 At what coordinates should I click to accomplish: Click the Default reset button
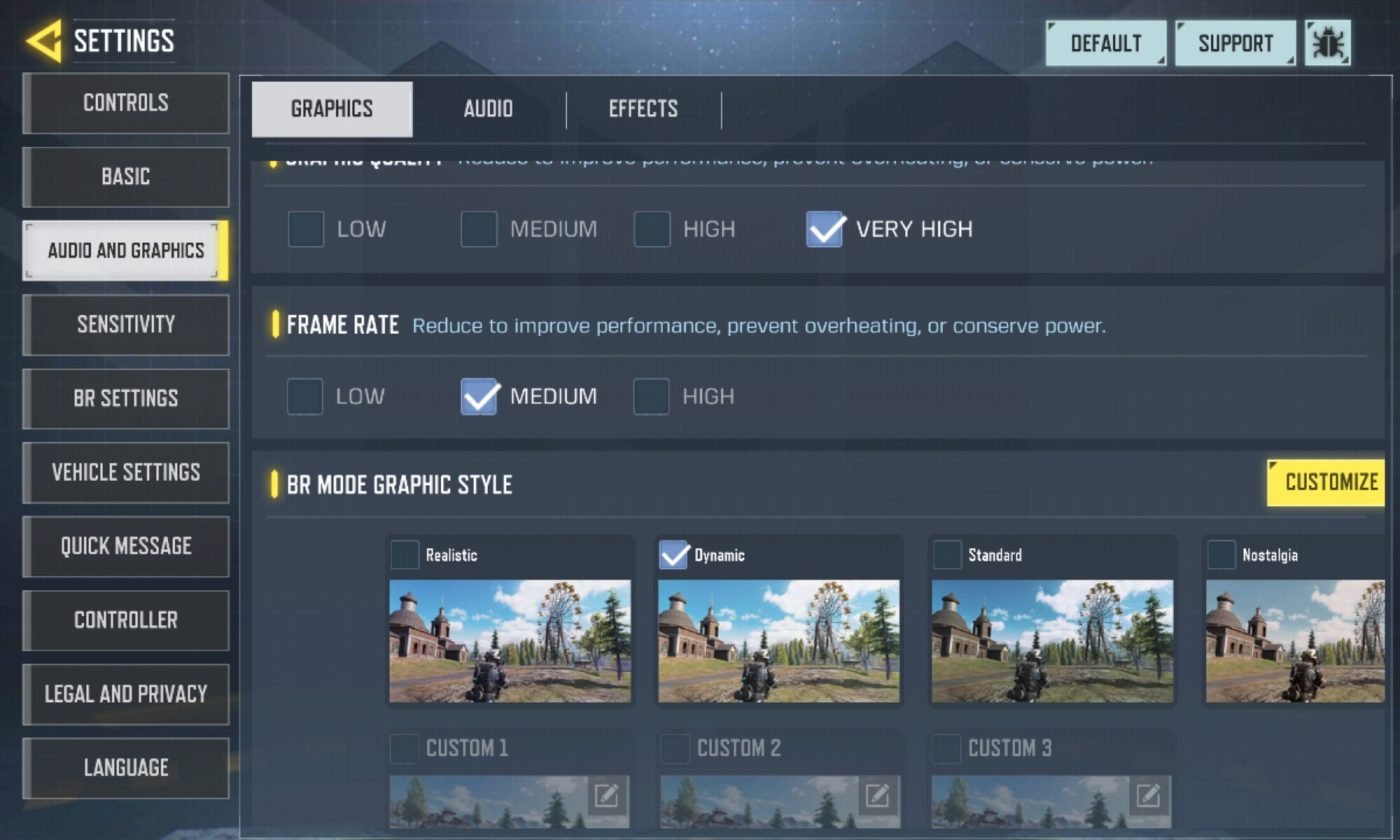point(1106,44)
